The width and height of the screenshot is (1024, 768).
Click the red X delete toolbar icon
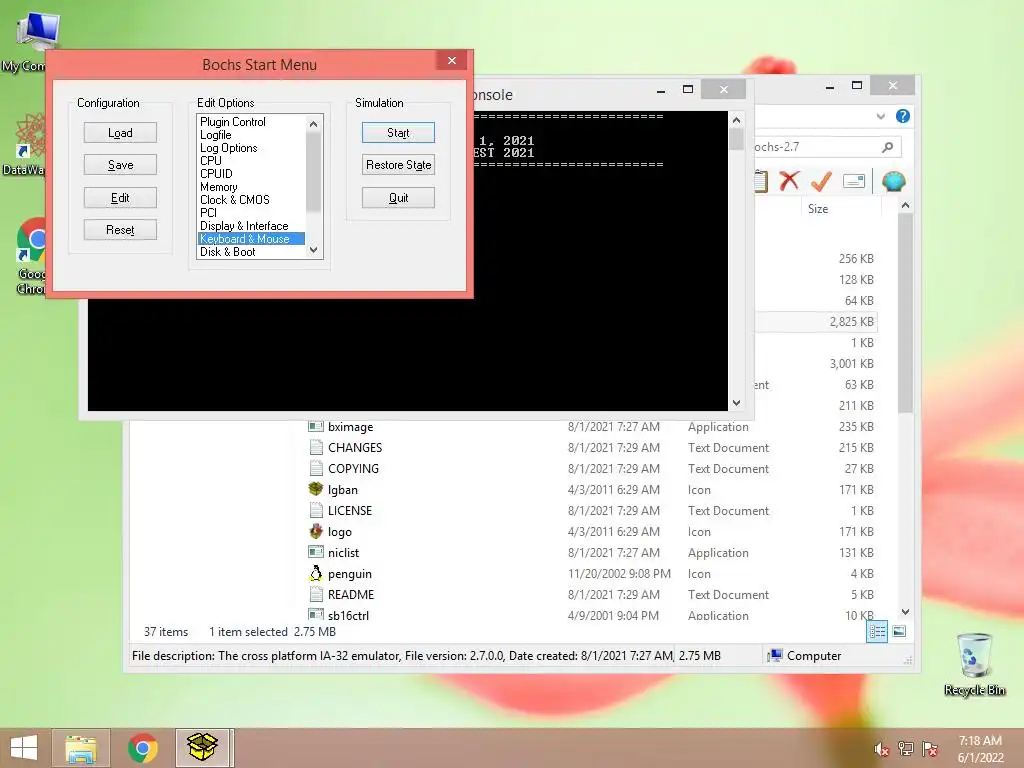789,180
